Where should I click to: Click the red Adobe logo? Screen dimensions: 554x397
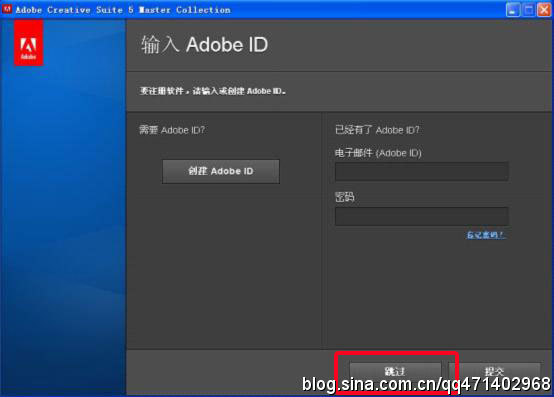click(x=29, y=43)
